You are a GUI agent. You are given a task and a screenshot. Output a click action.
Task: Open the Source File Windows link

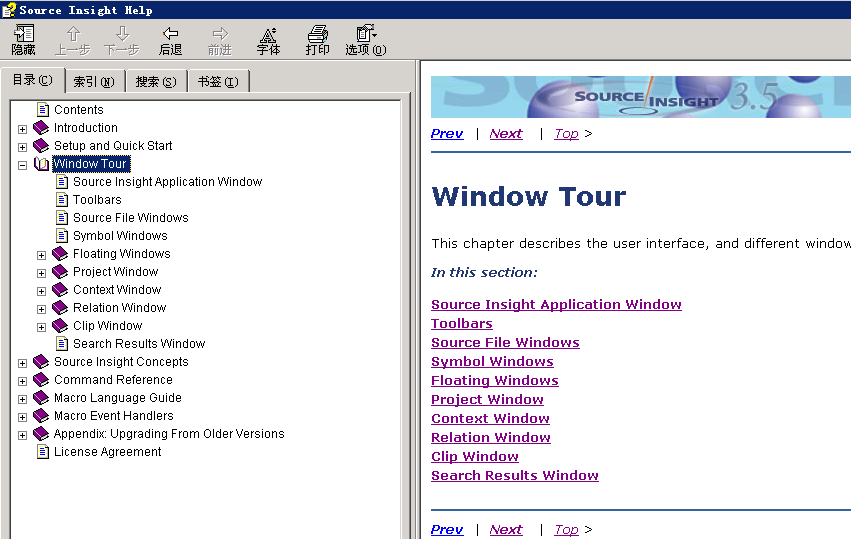tap(505, 343)
